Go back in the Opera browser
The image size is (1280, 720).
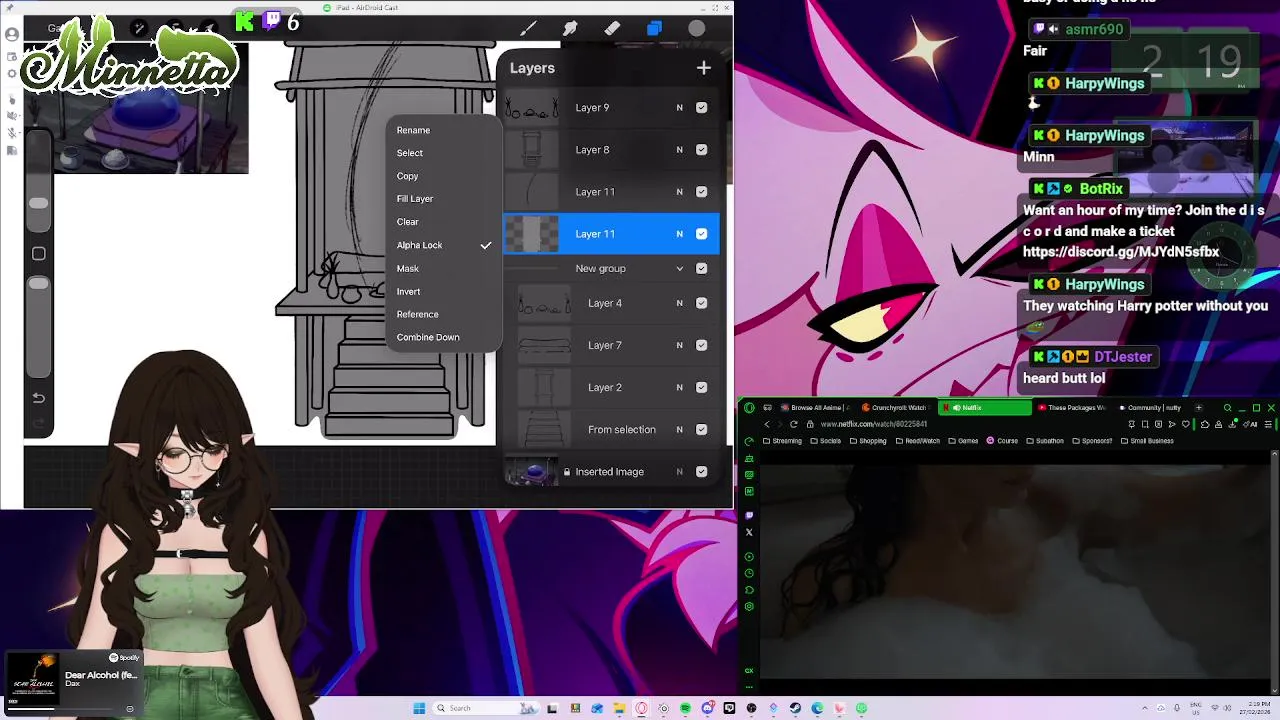pyautogui.click(x=767, y=424)
